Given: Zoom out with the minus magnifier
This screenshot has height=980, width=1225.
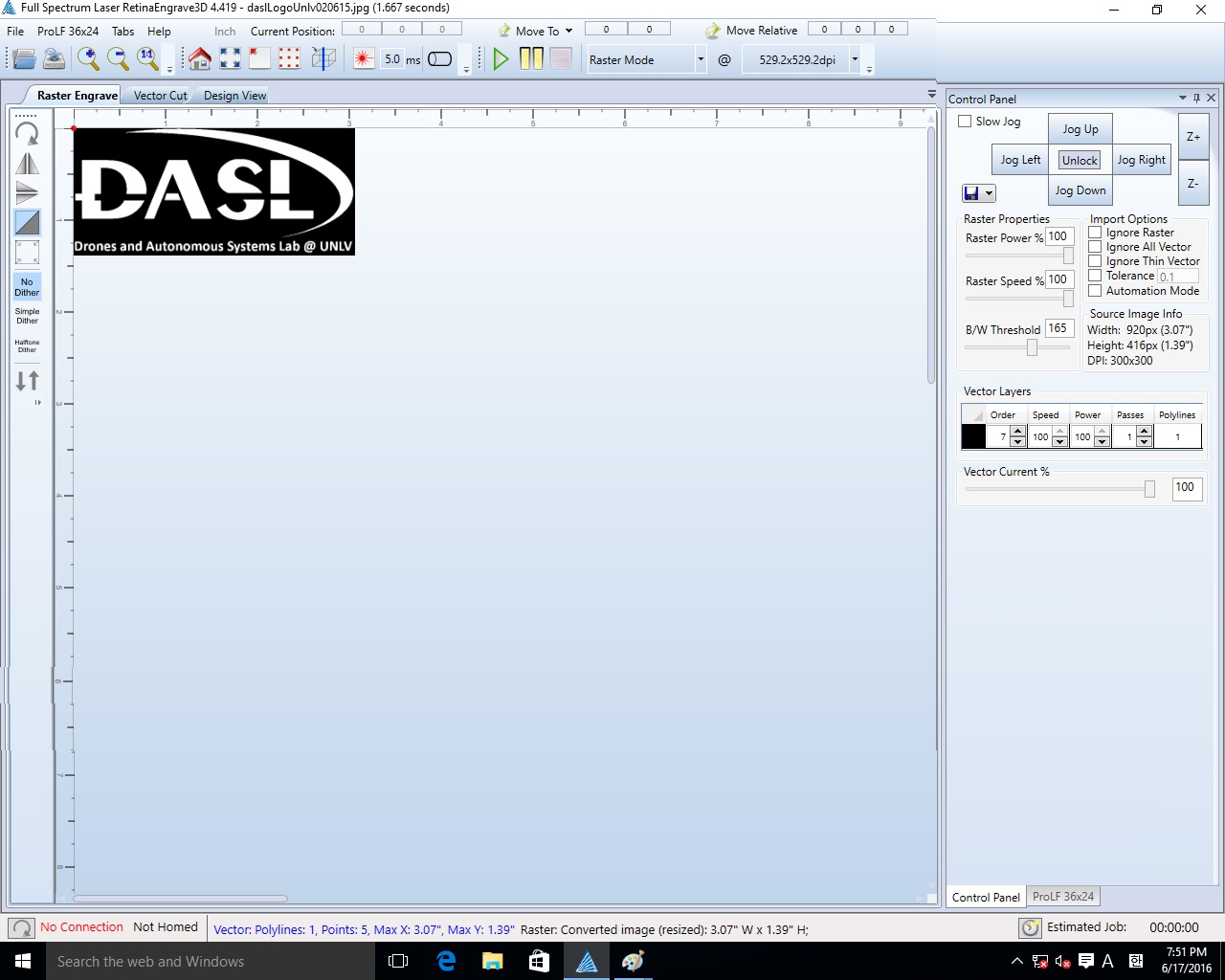Looking at the screenshot, I should (x=118, y=59).
